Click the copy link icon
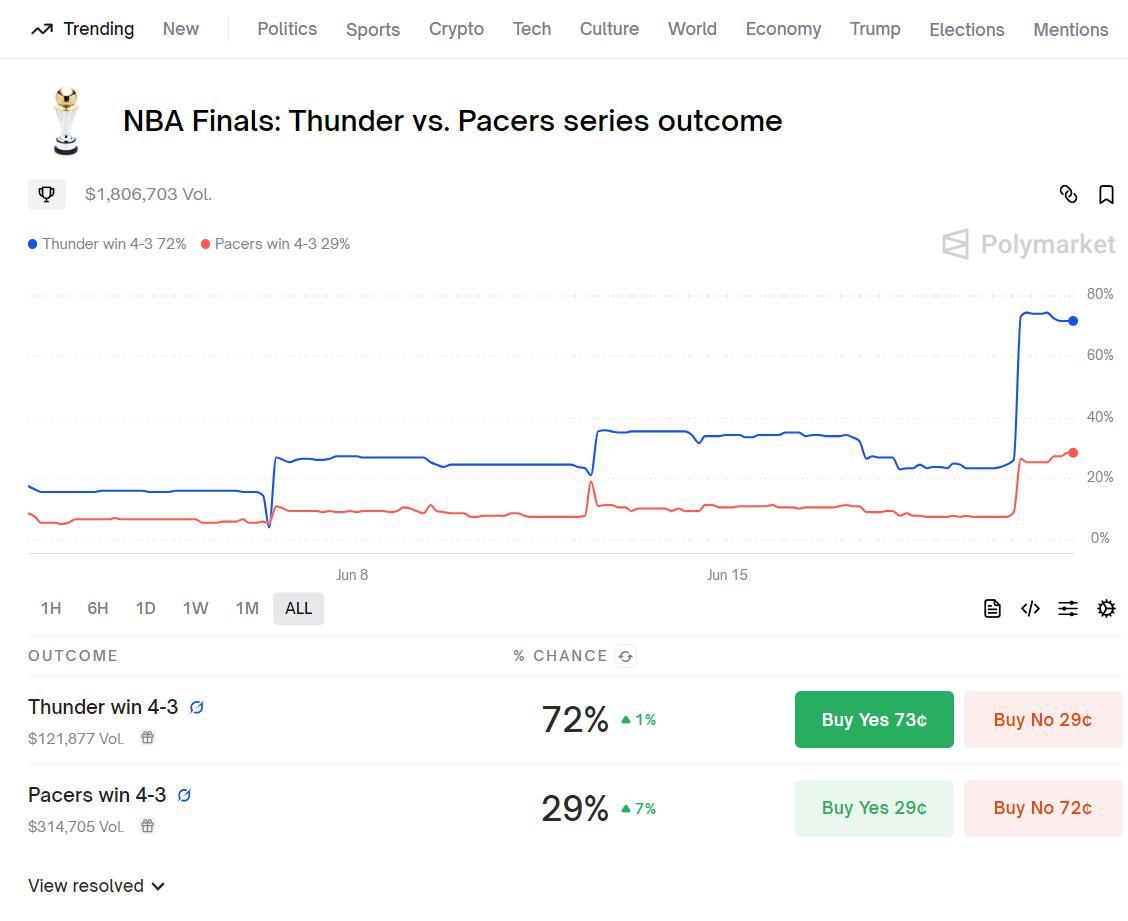This screenshot has width=1128, height=921. point(1068,194)
